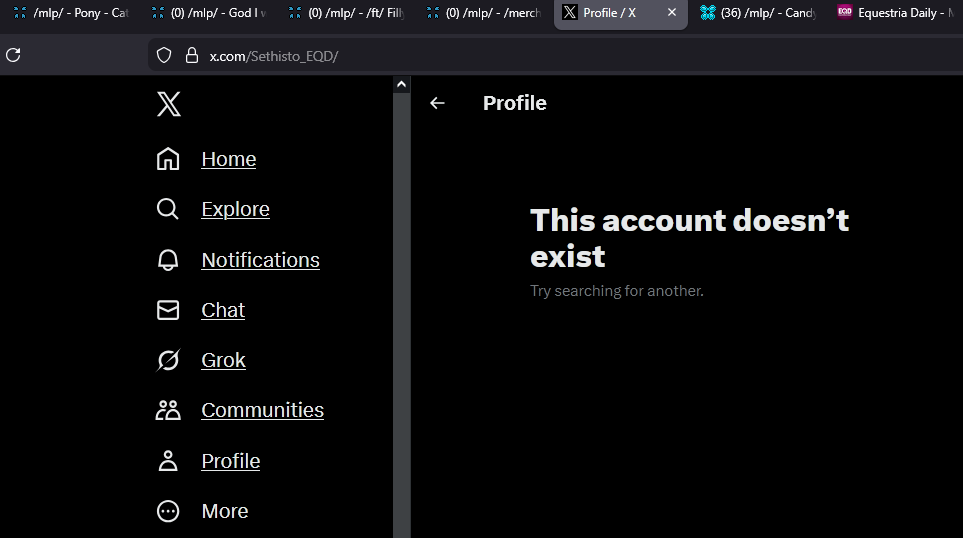The height and width of the screenshot is (538, 963).
Task: Click the Notifications bell icon
Action: (x=168, y=260)
